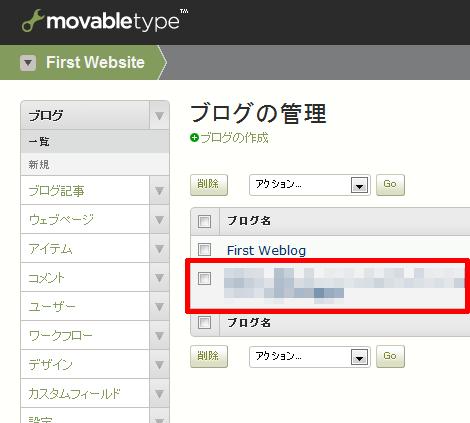The height and width of the screenshot is (423, 470).
Task: Click the Movable Type wrench logo
Action: (x=33, y=21)
